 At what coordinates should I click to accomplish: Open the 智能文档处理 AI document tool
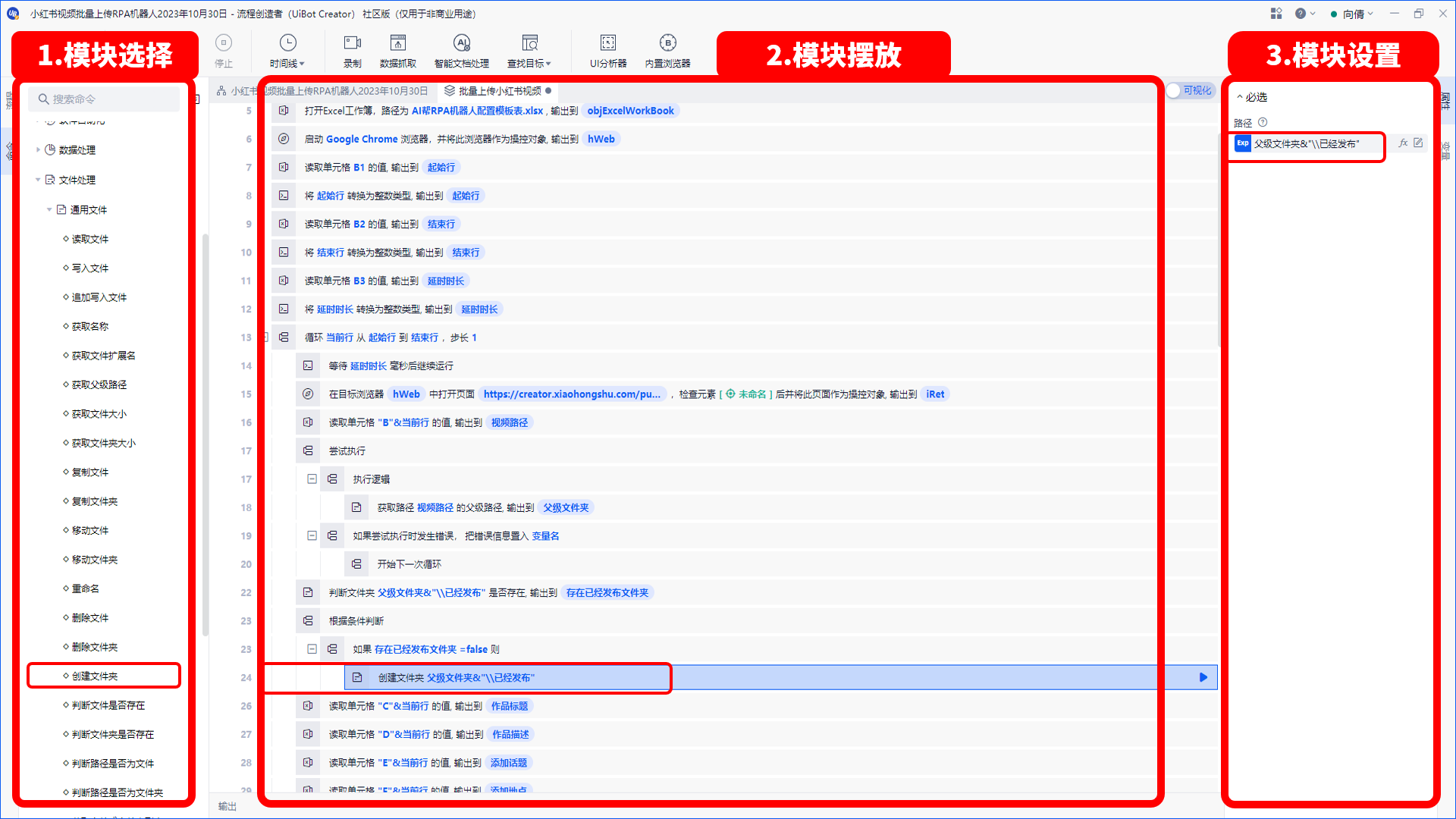[462, 50]
